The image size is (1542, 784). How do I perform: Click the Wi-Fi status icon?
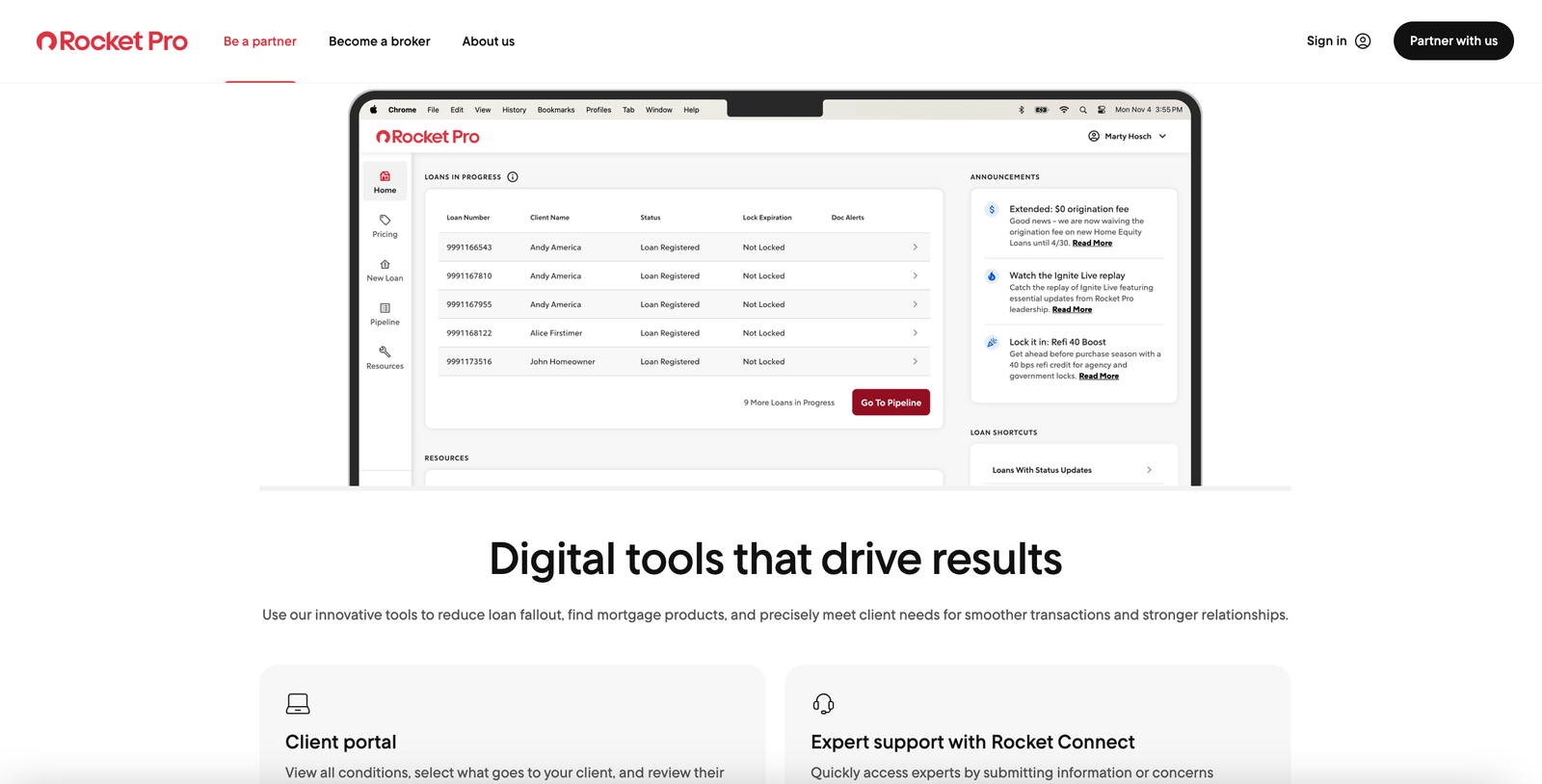[1064, 110]
